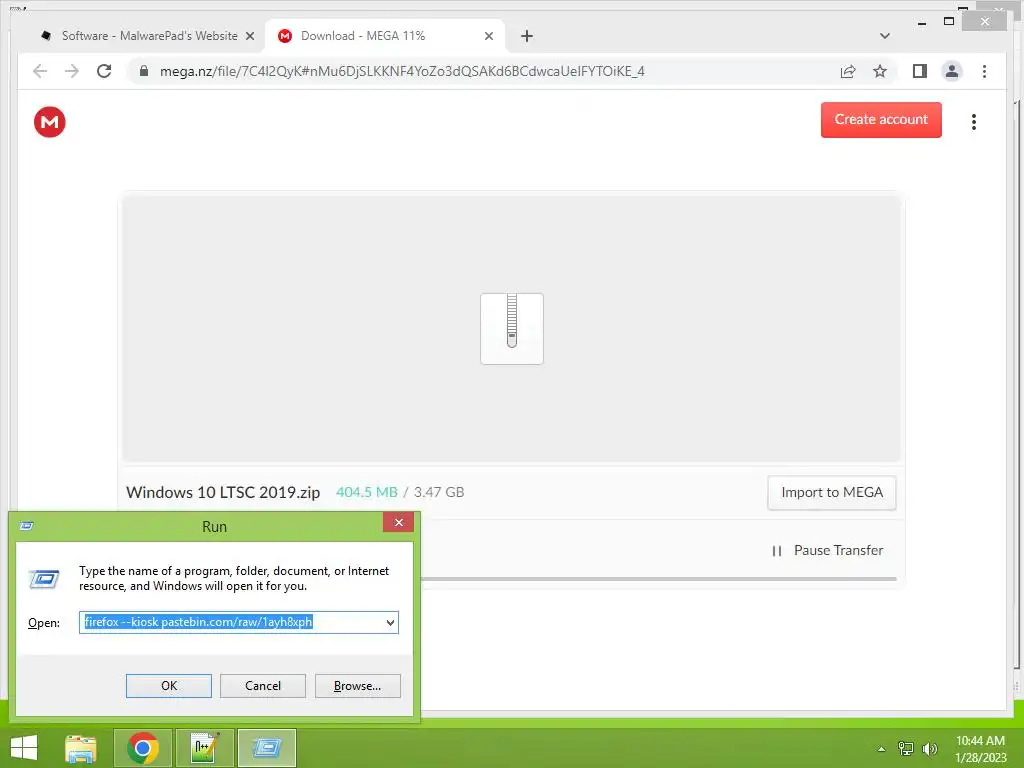
Task: Open MEGA page three-dot menu
Action: point(974,121)
